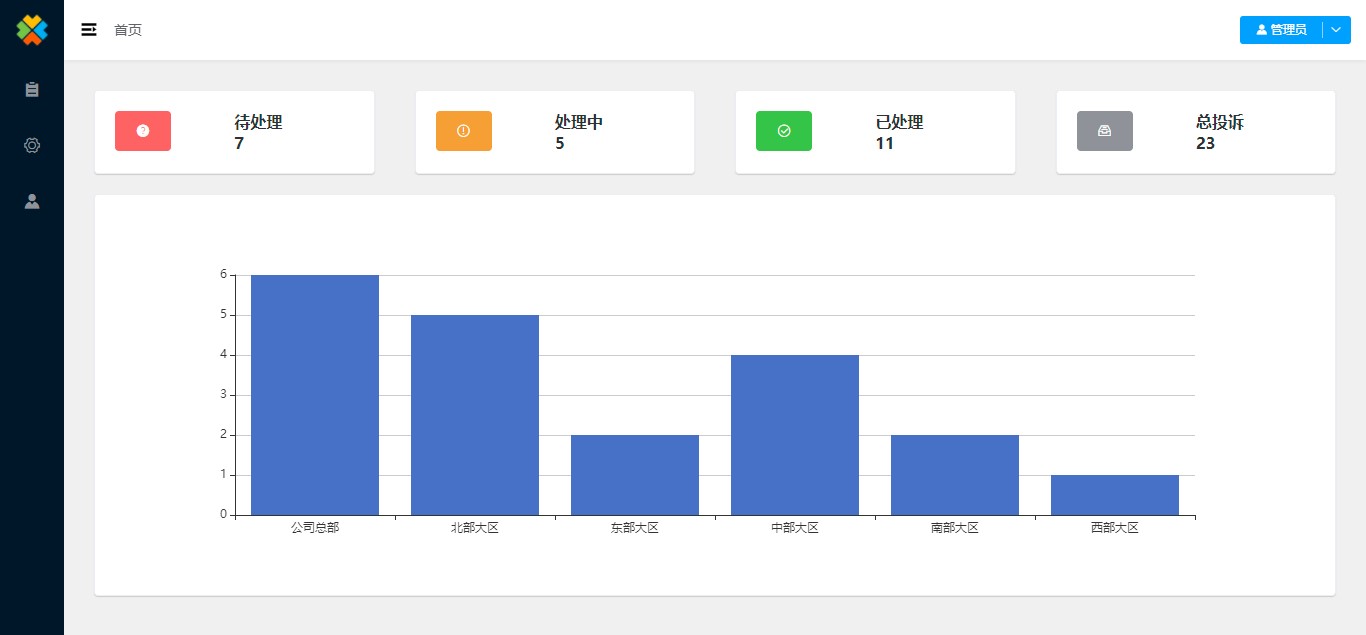Image resolution: width=1366 pixels, height=635 pixels.
Task: Open the user profile sidebar icon
Action: click(32, 202)
